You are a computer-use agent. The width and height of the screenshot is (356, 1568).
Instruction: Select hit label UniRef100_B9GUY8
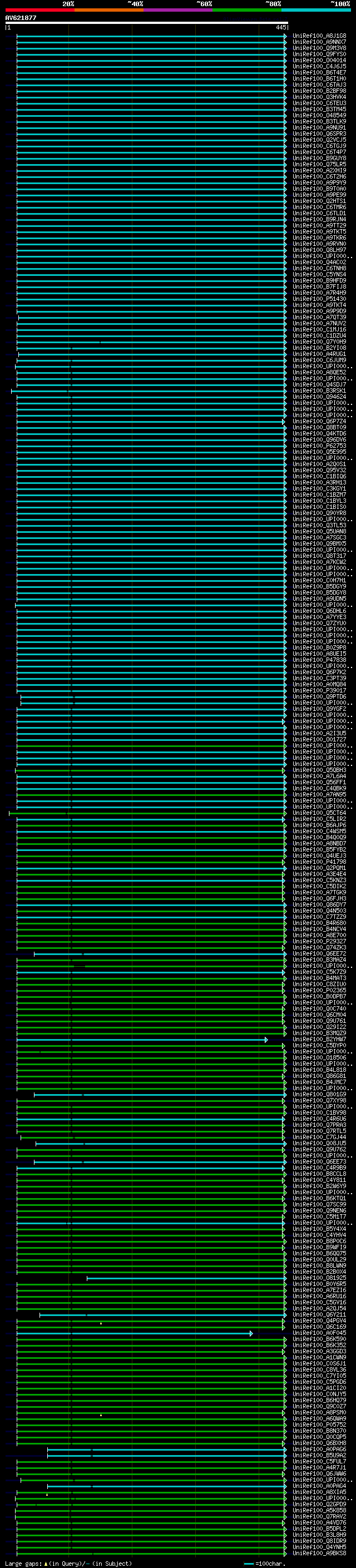[x=319, y=159]
